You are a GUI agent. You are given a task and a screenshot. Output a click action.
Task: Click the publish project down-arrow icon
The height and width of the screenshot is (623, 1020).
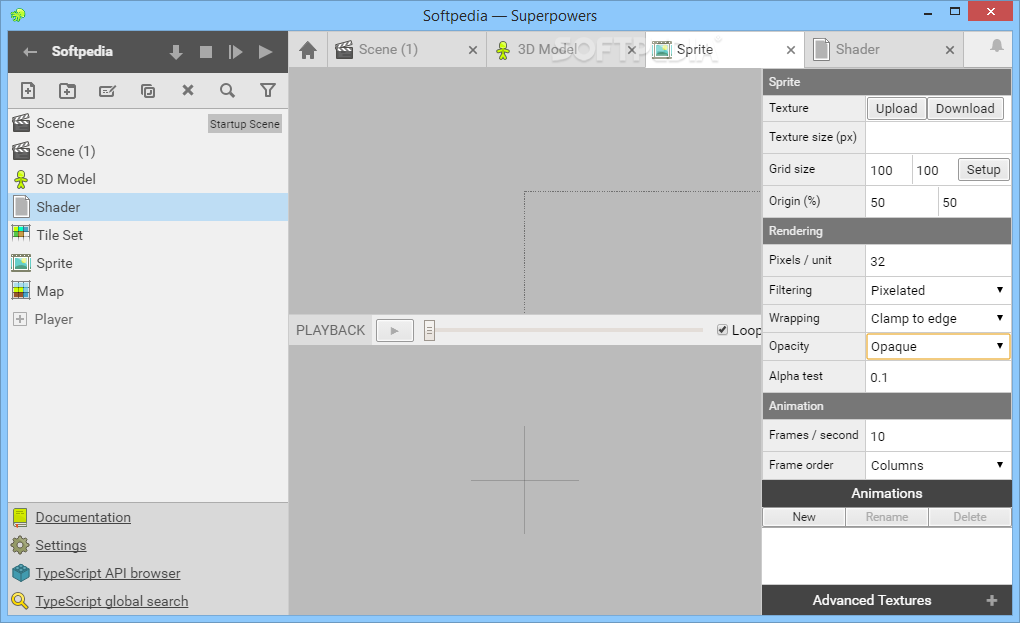[x=176, y=52]
